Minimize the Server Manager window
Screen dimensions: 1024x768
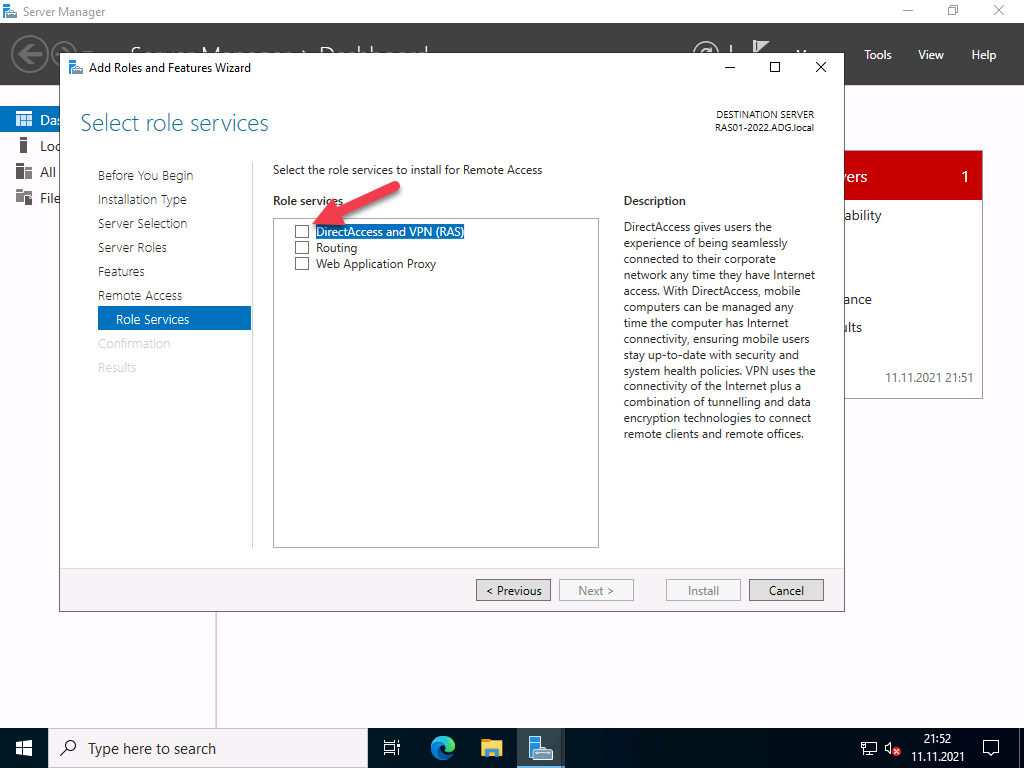(908, 10)
